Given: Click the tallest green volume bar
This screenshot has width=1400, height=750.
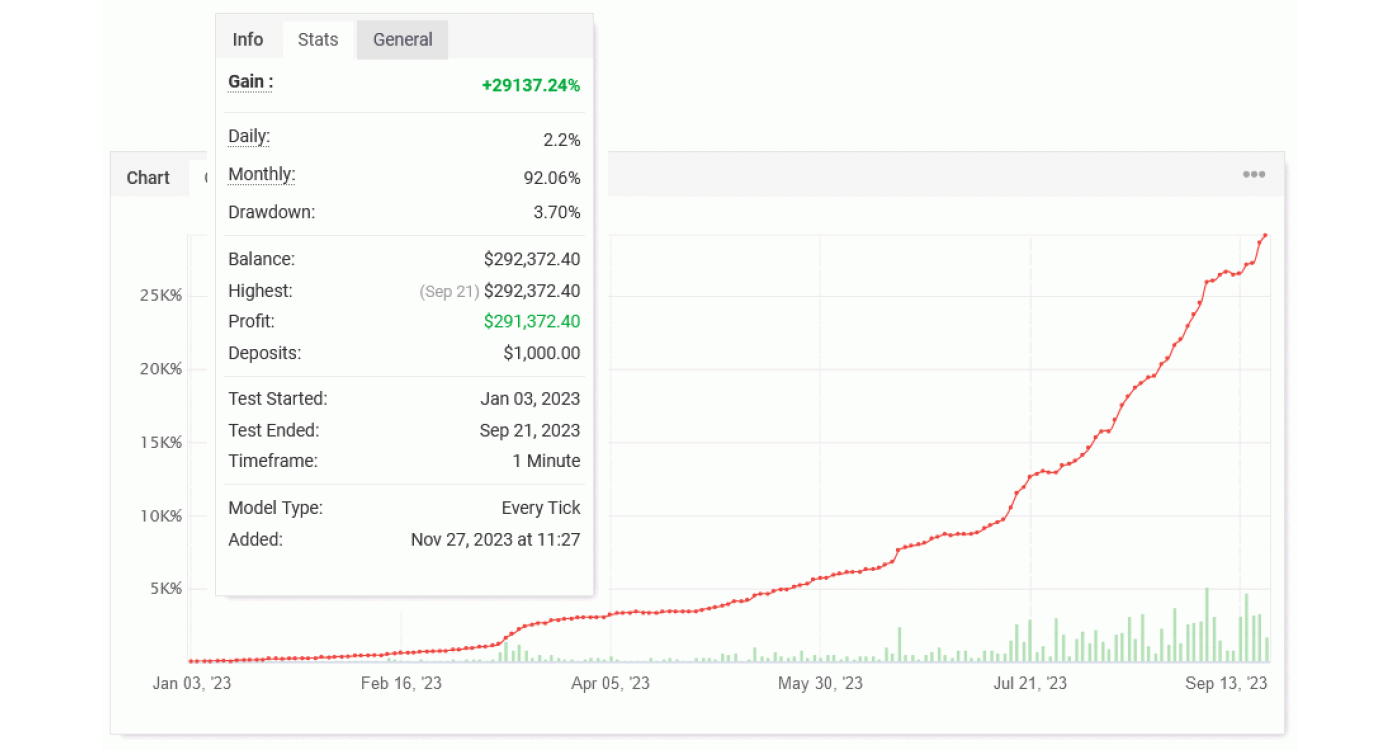Looking at the screenshot, I should coord(1207,625).
